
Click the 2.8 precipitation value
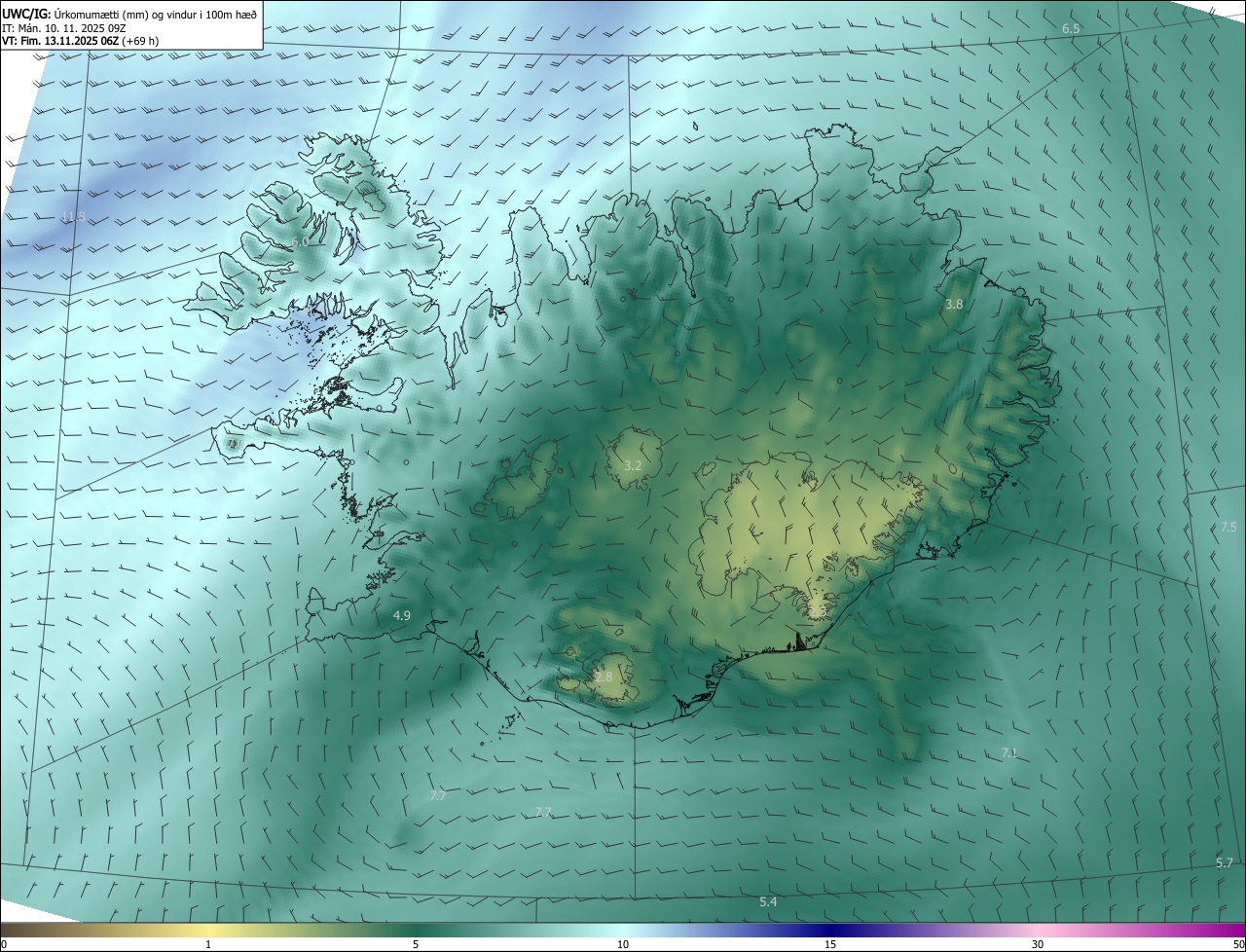604,677
